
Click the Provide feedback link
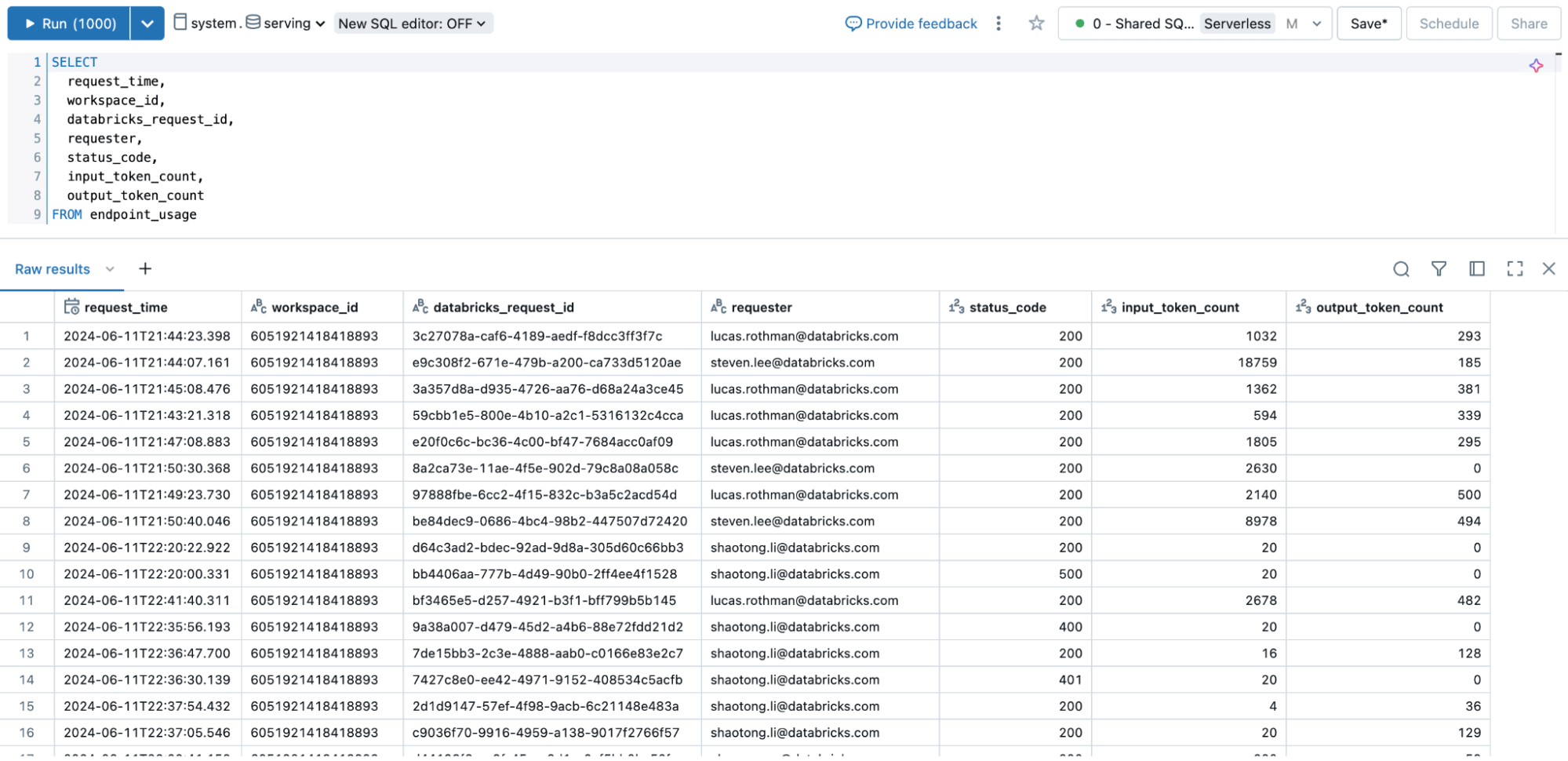click(911, 24)
